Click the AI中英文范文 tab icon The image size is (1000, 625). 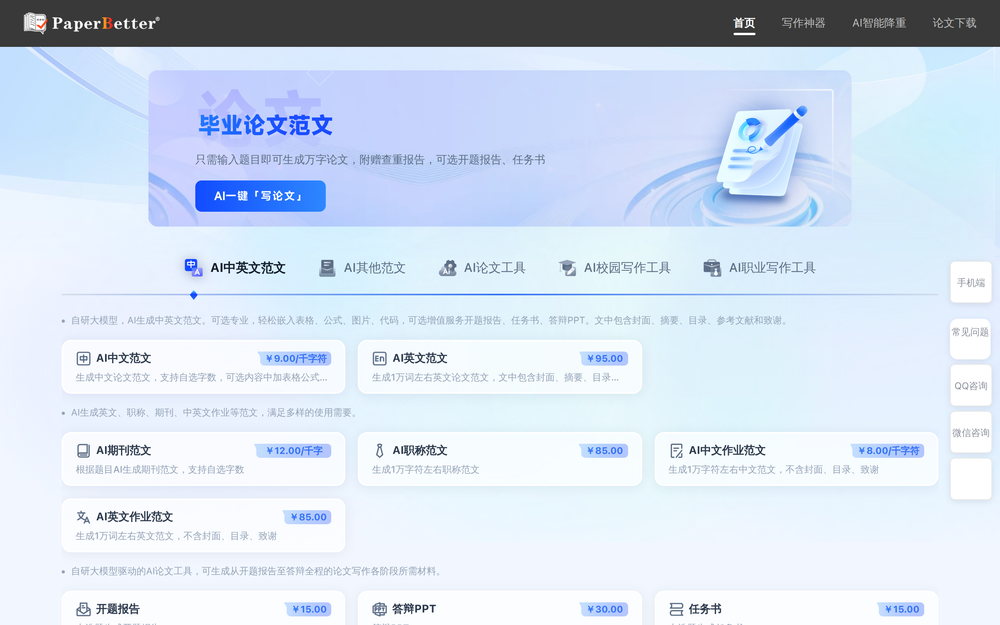[x=193, y=267]
